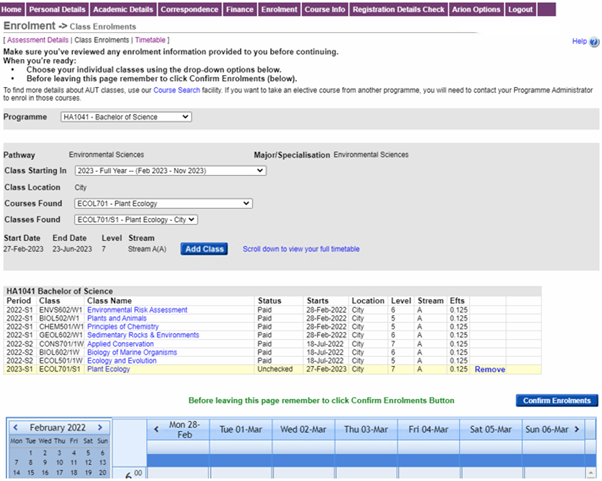Open the Assessment Details link
The height and width of the screenshot is (481, 602).
point(37,39)
